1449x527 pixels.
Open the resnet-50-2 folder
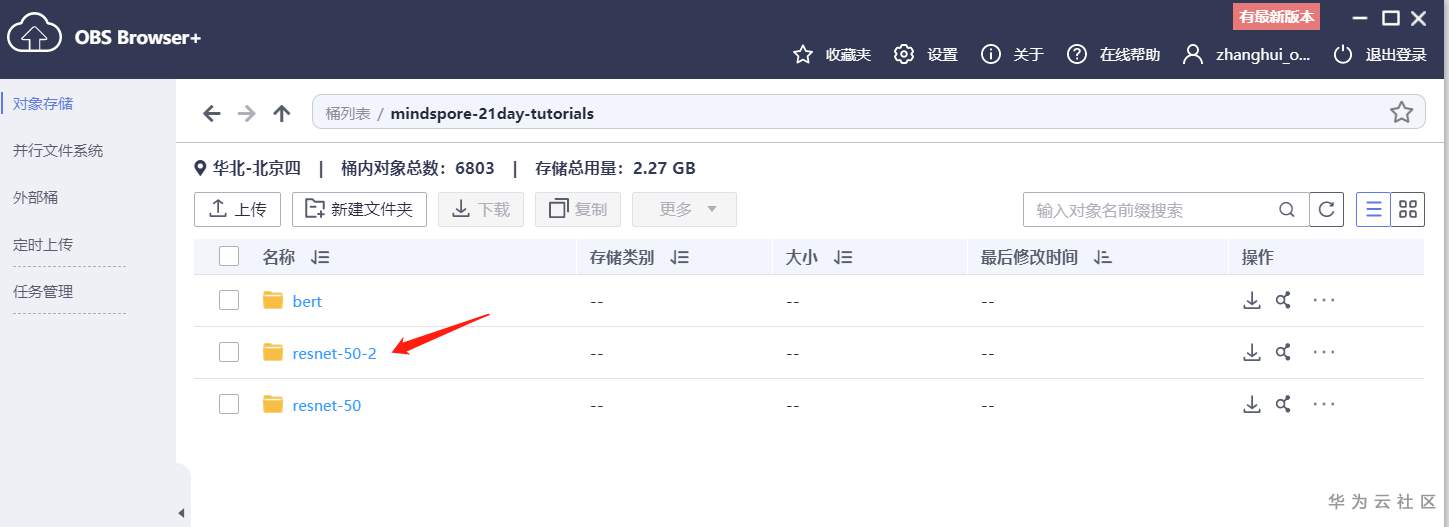tap(334, 353)
